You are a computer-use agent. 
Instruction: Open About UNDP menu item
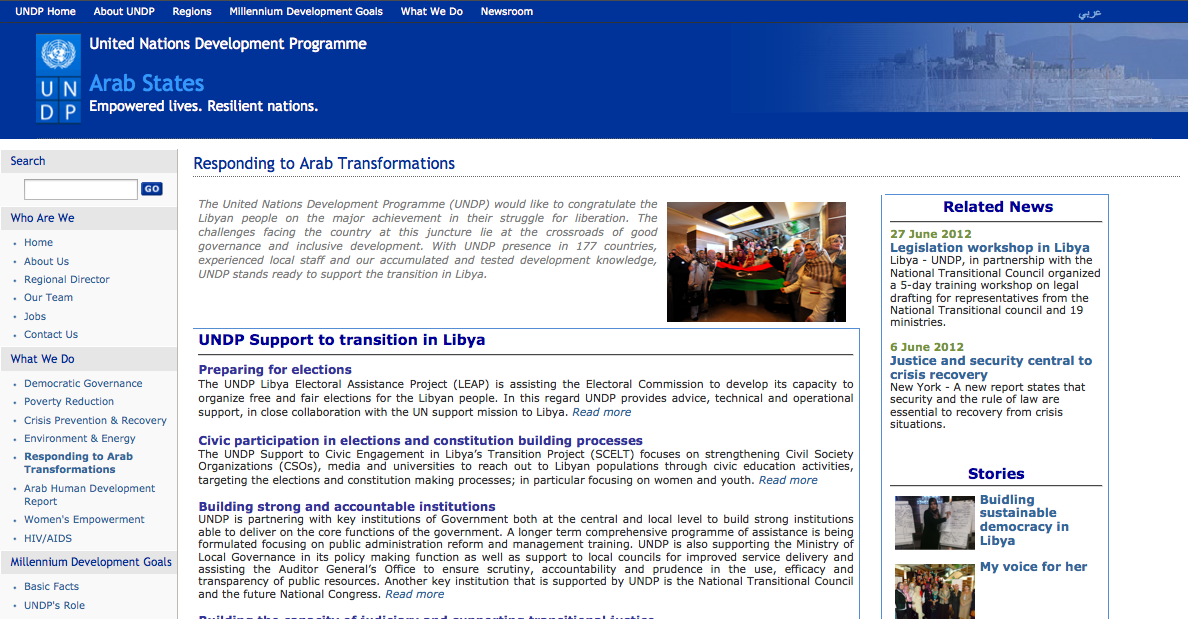[123, 11]
